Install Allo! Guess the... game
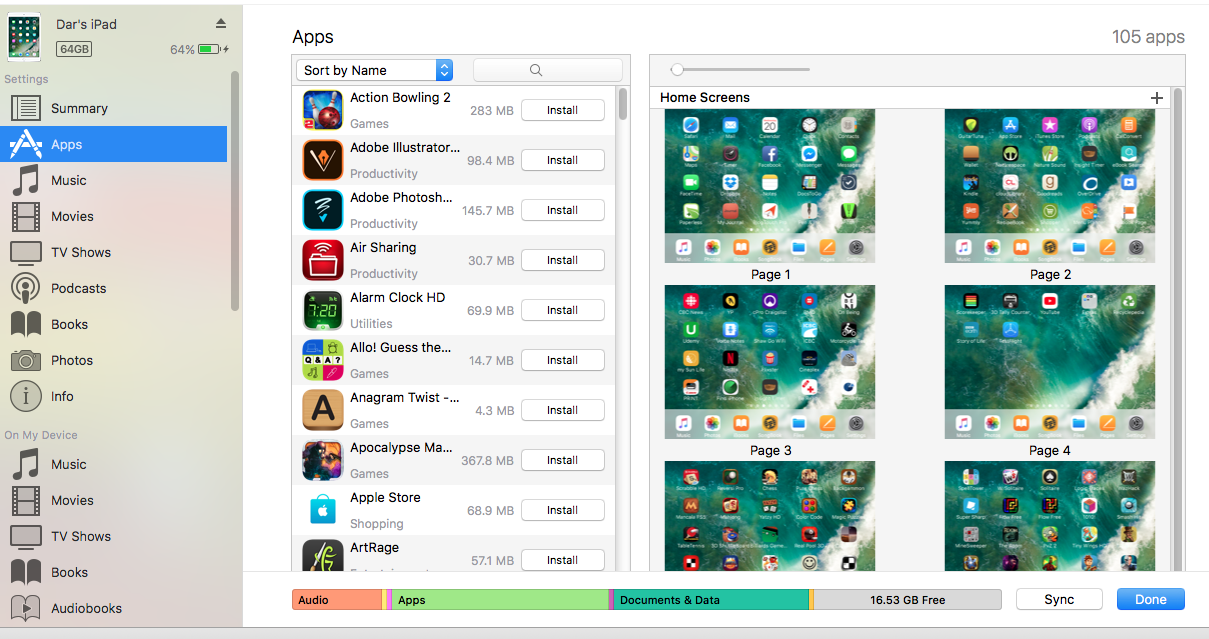The image size is (1209, 639). coord(563,360)
